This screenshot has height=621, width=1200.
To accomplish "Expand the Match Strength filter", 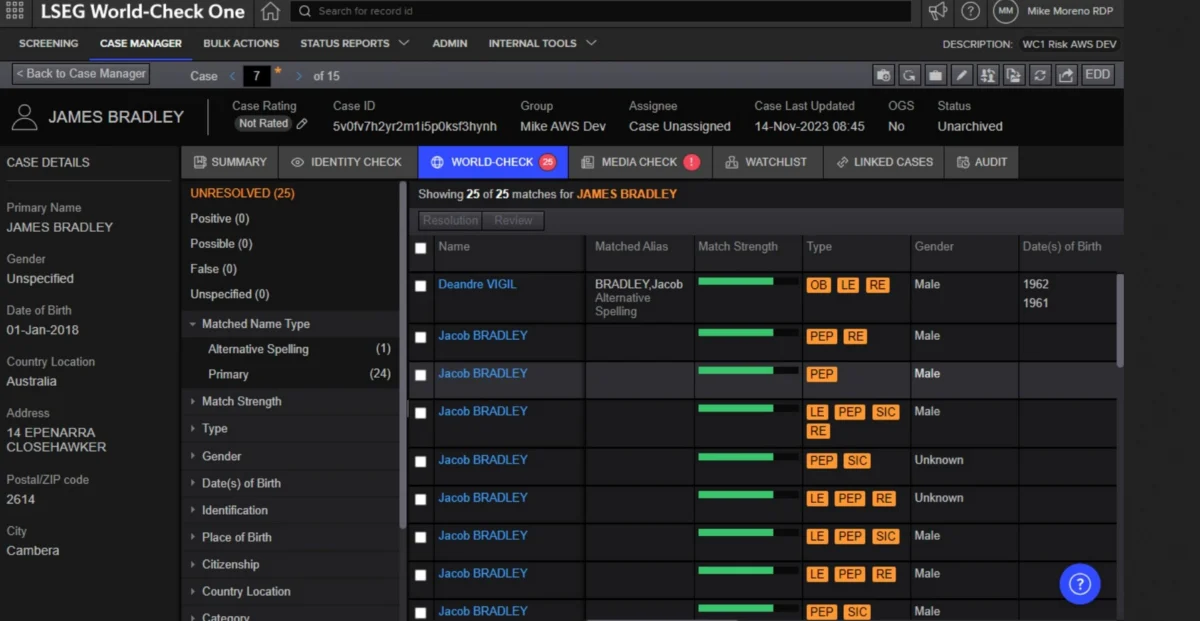I will [241, 401].
